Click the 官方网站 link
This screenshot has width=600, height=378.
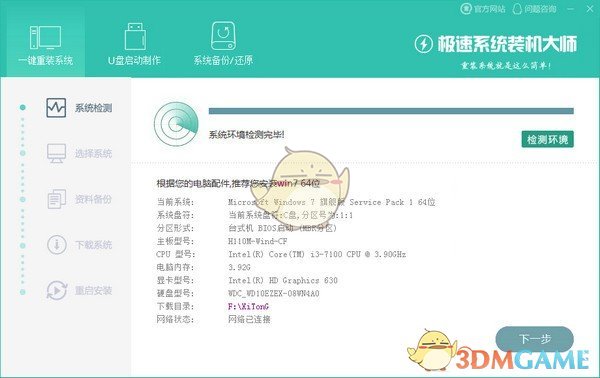tap(483, 9)
